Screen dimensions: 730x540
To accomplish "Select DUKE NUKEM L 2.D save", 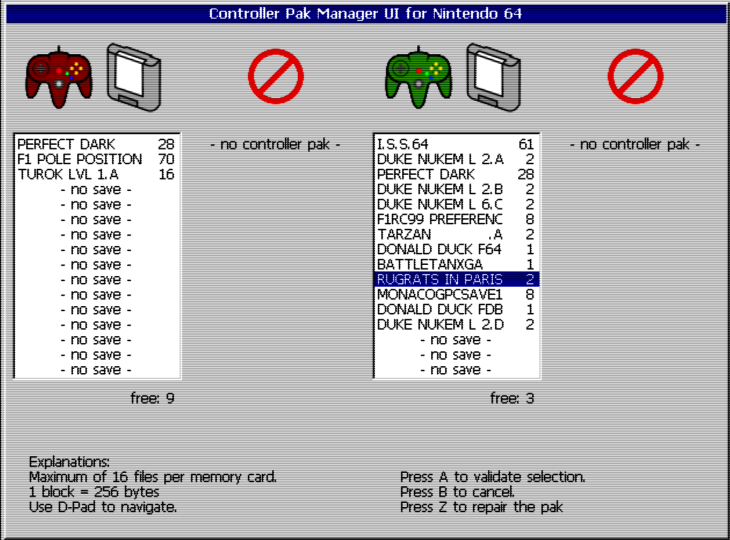I will pos(456,324).
